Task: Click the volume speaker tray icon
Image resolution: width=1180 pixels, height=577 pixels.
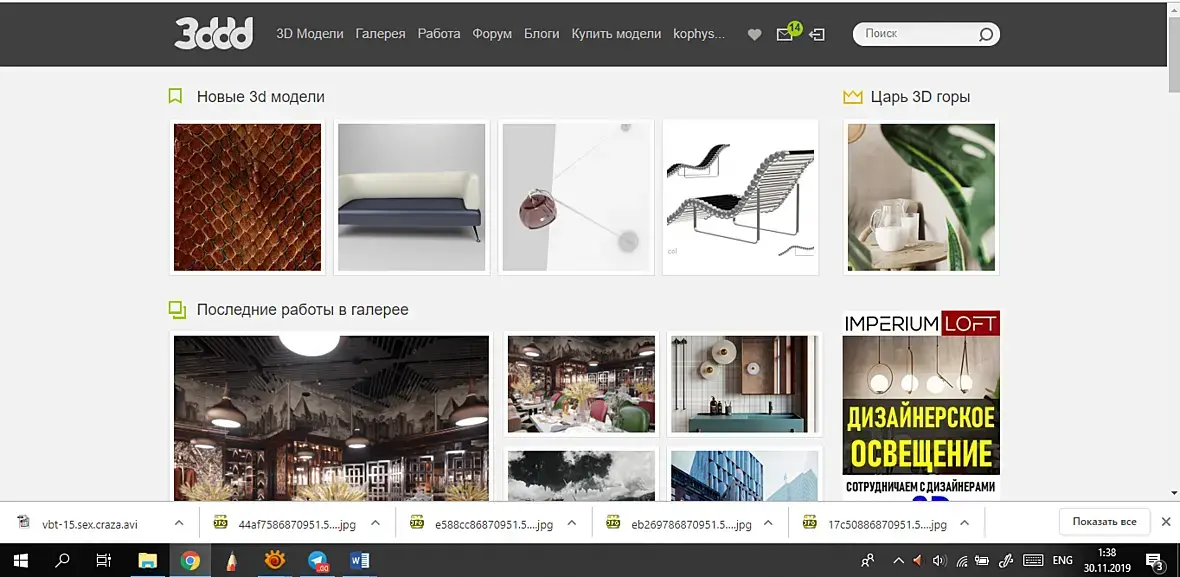Action: (x=938, y=560)
